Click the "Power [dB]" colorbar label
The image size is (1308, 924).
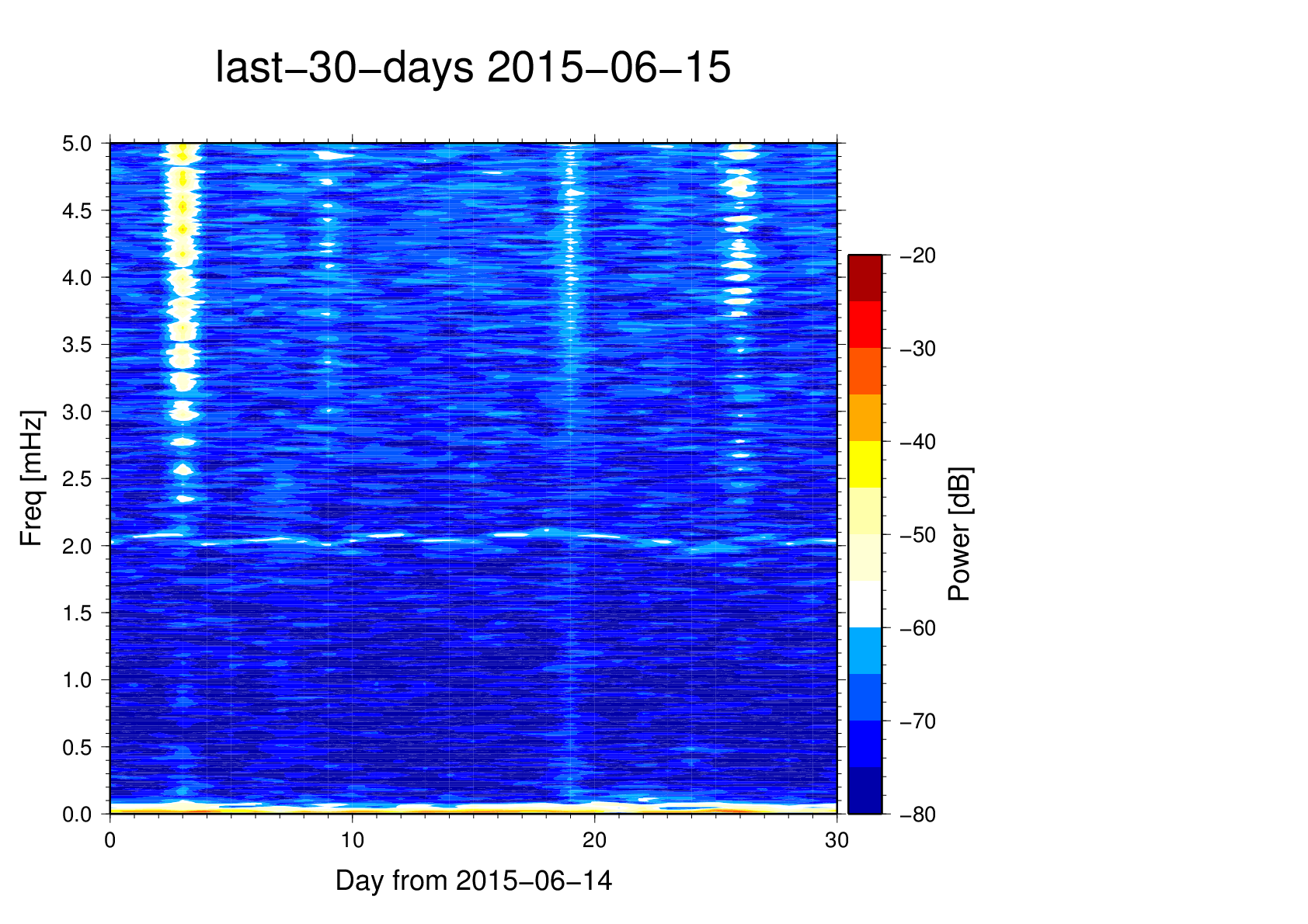[x=959, y=534]
